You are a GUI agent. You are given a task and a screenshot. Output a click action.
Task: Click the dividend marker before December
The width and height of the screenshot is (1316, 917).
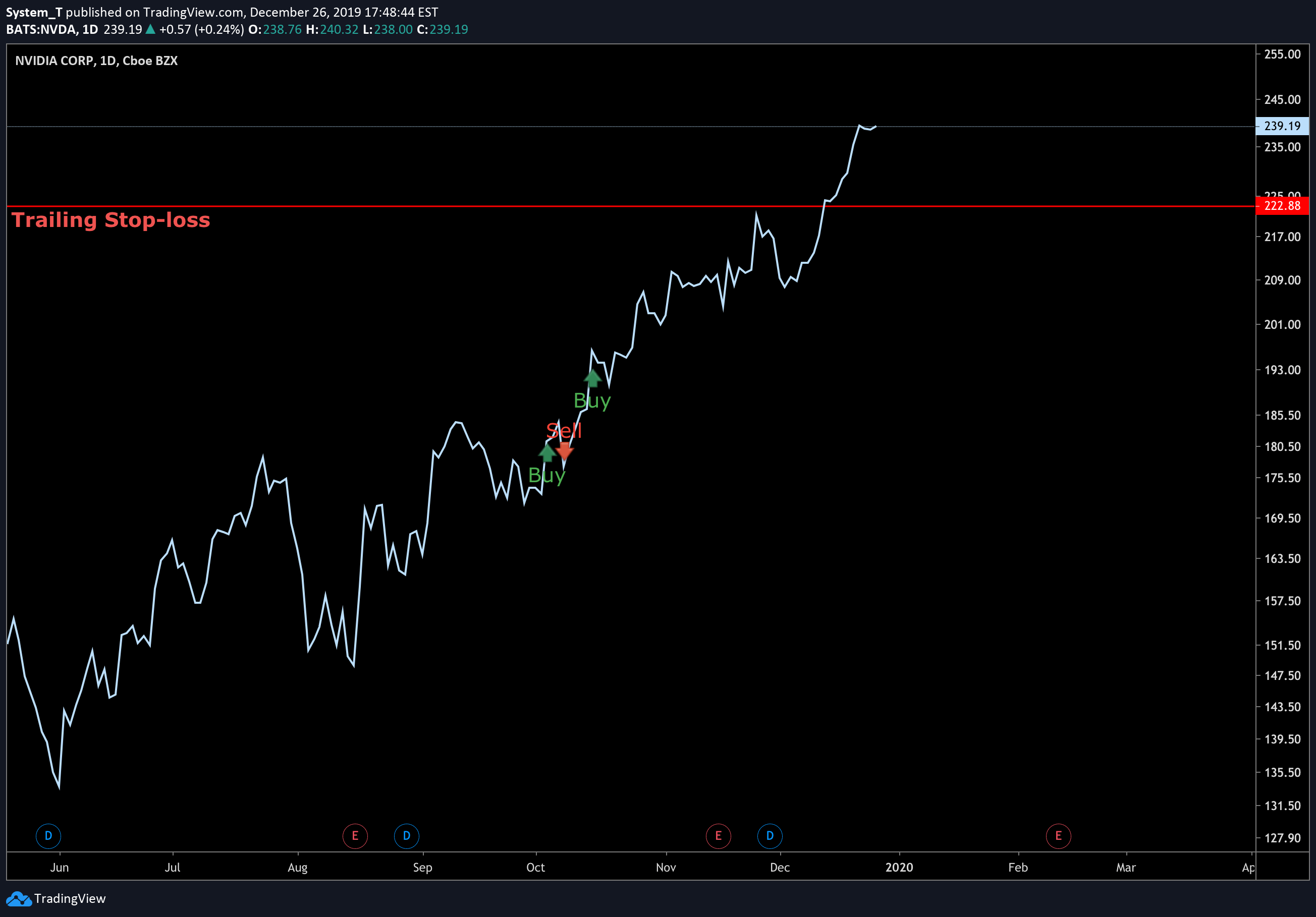tap(770, 836)
